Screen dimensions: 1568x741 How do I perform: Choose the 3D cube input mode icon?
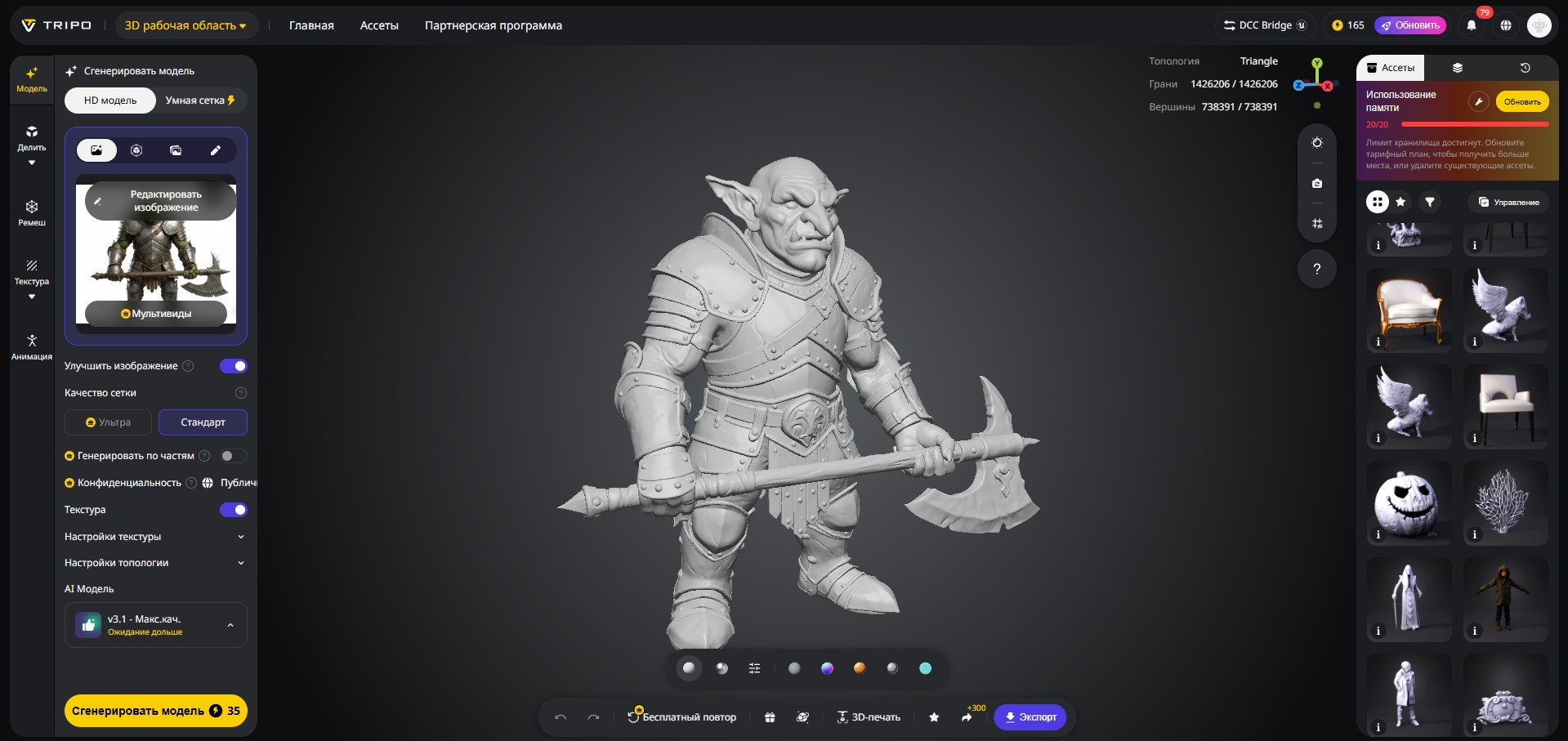pyautogui.click(x=136, y=150)
